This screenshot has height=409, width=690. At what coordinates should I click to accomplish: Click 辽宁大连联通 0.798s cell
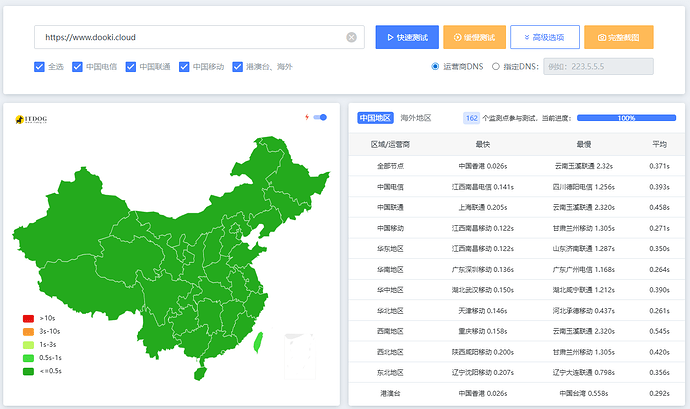pos(584,372)
